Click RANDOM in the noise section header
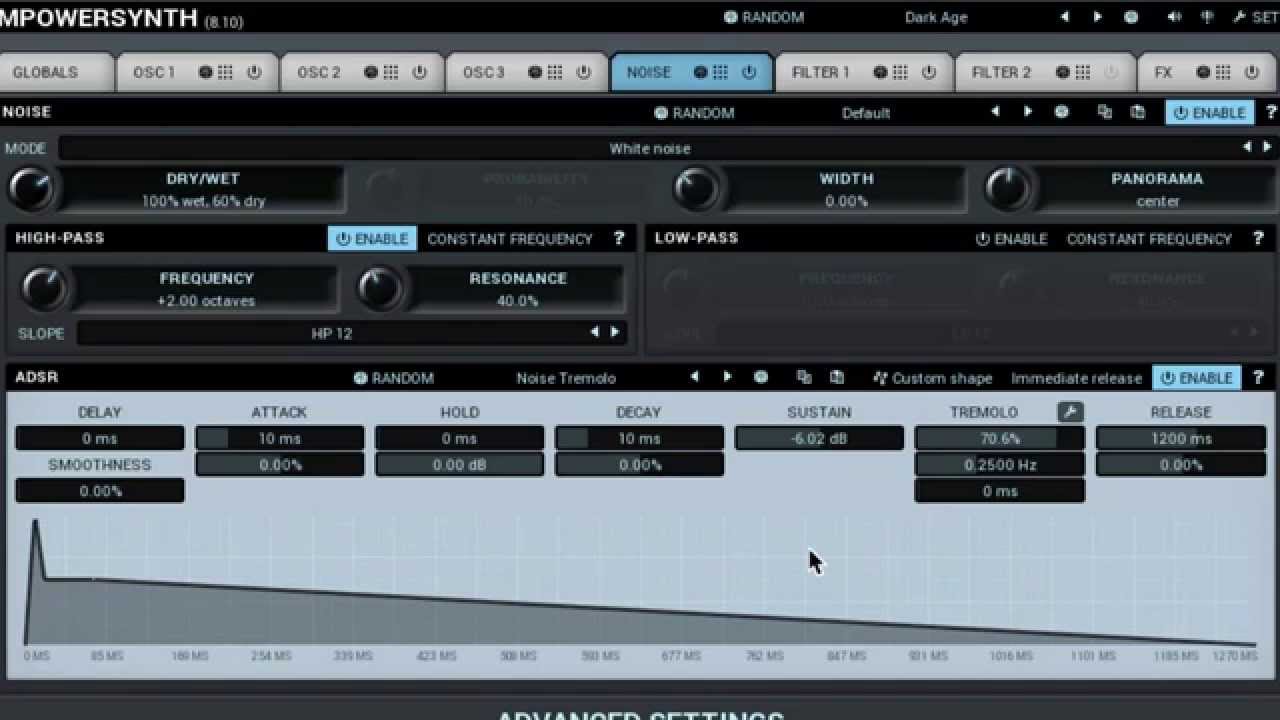 click(694, 113)
